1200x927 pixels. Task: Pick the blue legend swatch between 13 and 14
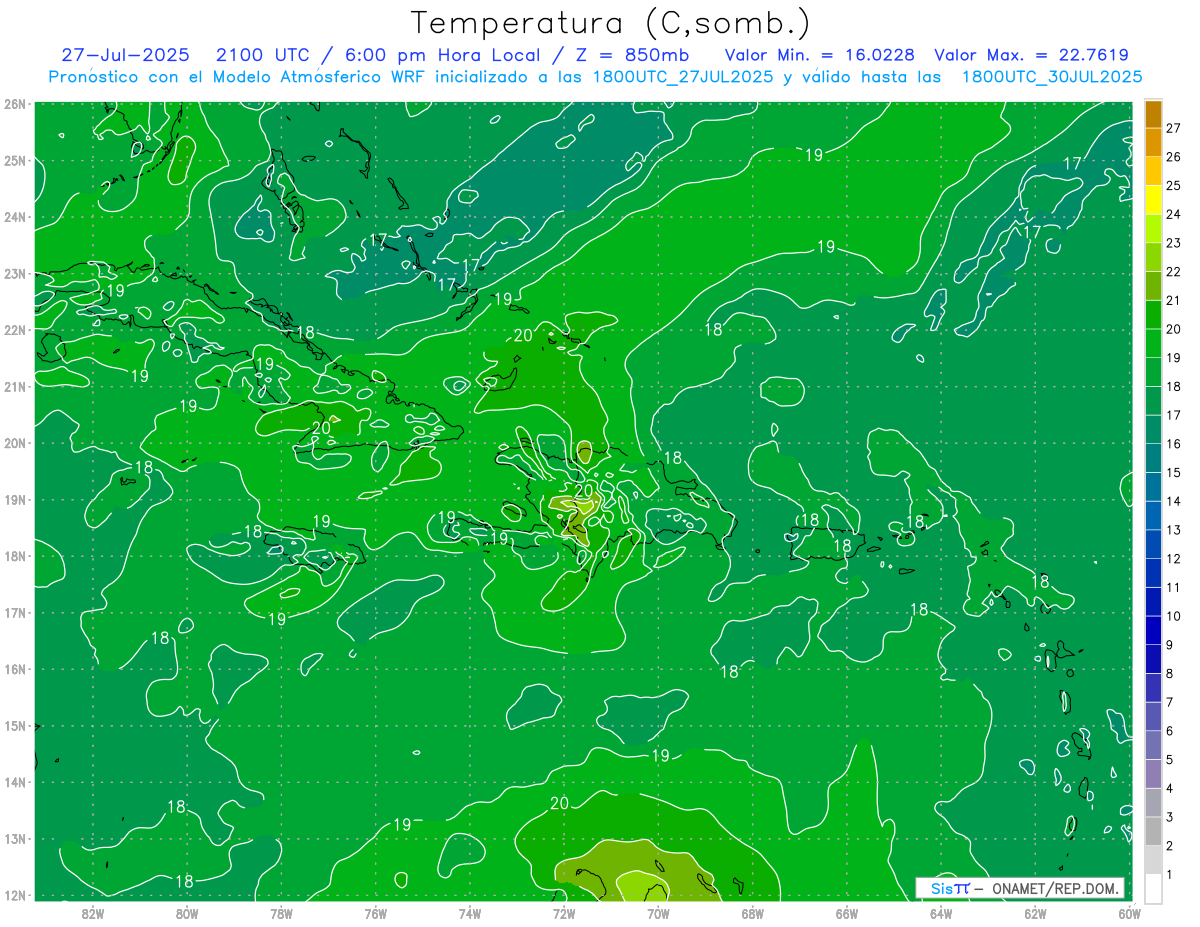tap(1153, 515)
